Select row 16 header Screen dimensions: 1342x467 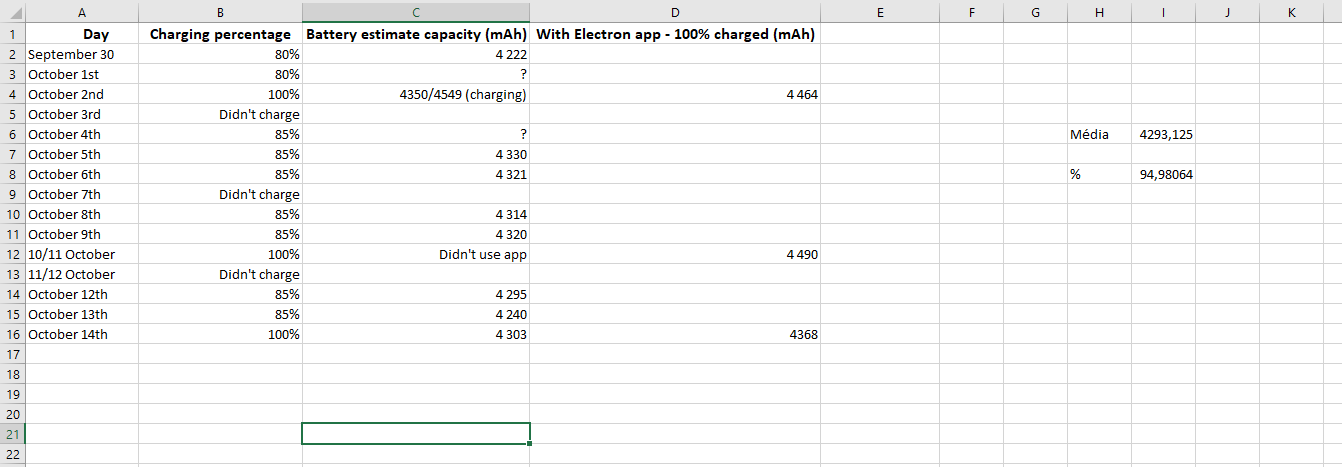click(x=13, y=334)
